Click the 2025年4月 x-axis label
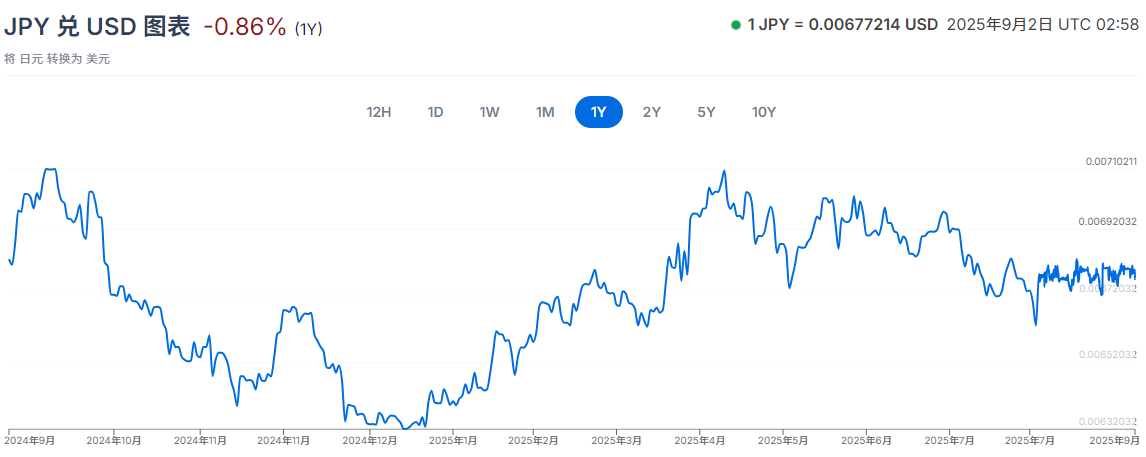 [700, 441]
